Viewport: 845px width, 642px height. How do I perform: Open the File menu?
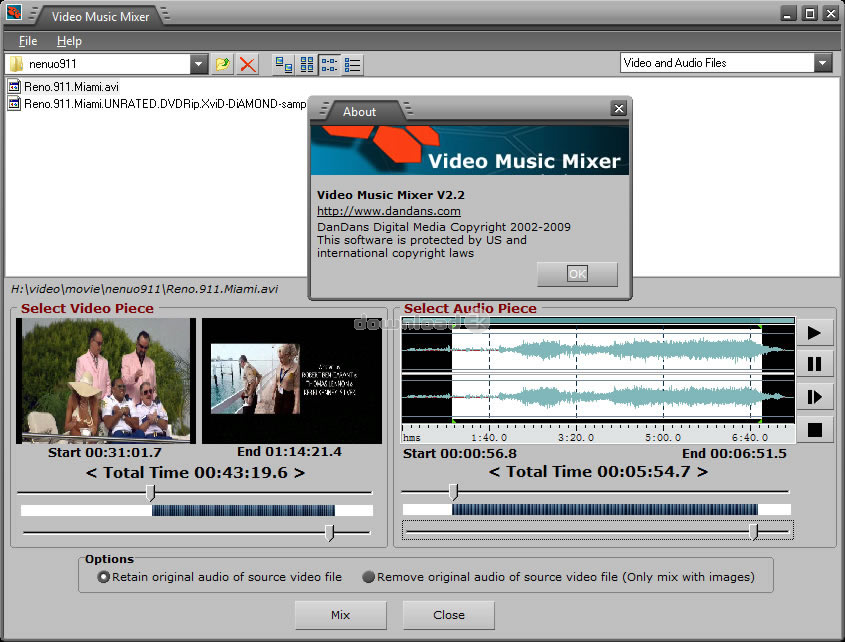pyautogui.click(x=28, y=41)
